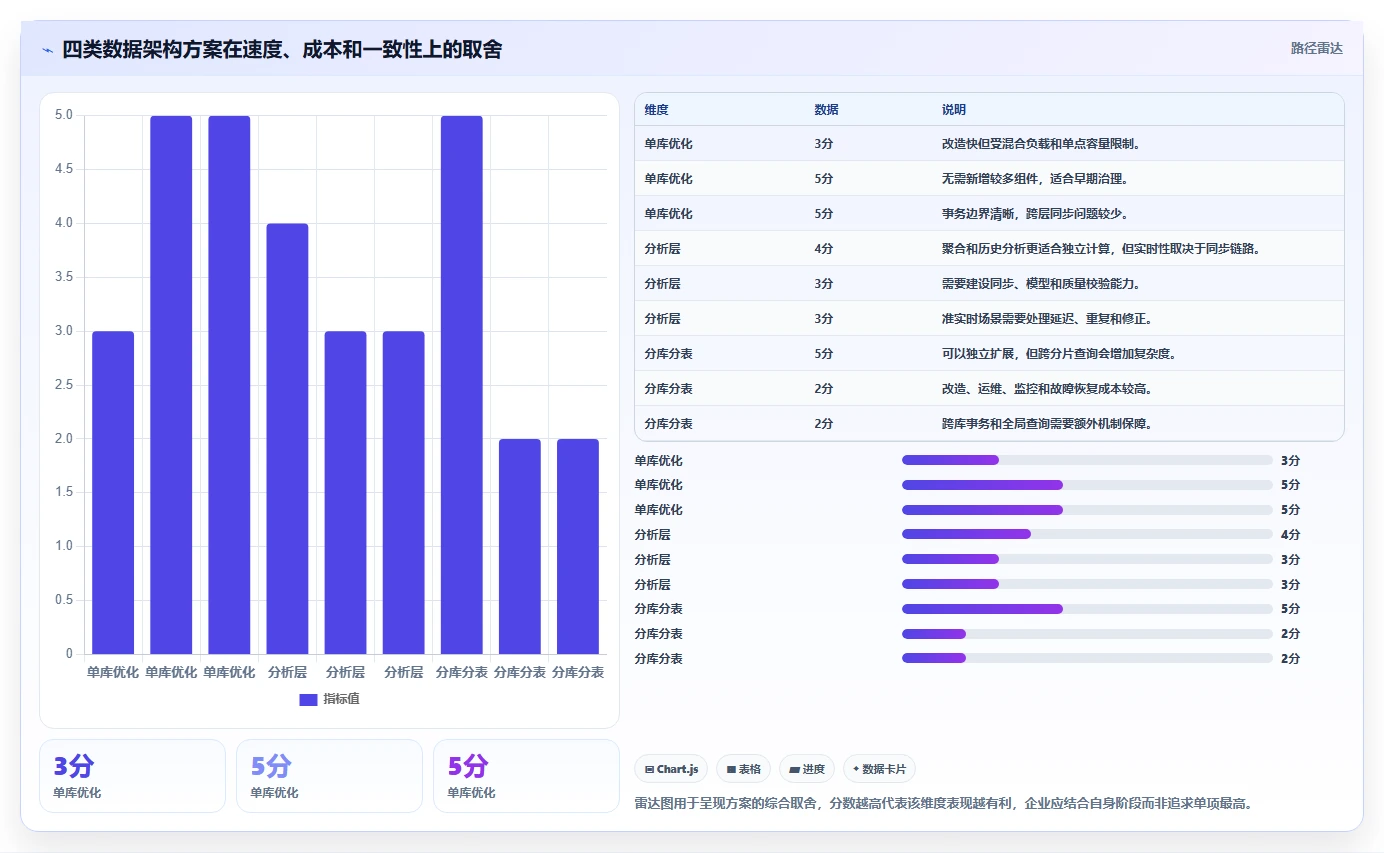Click the y-axis label 2.5

[64, 385]
